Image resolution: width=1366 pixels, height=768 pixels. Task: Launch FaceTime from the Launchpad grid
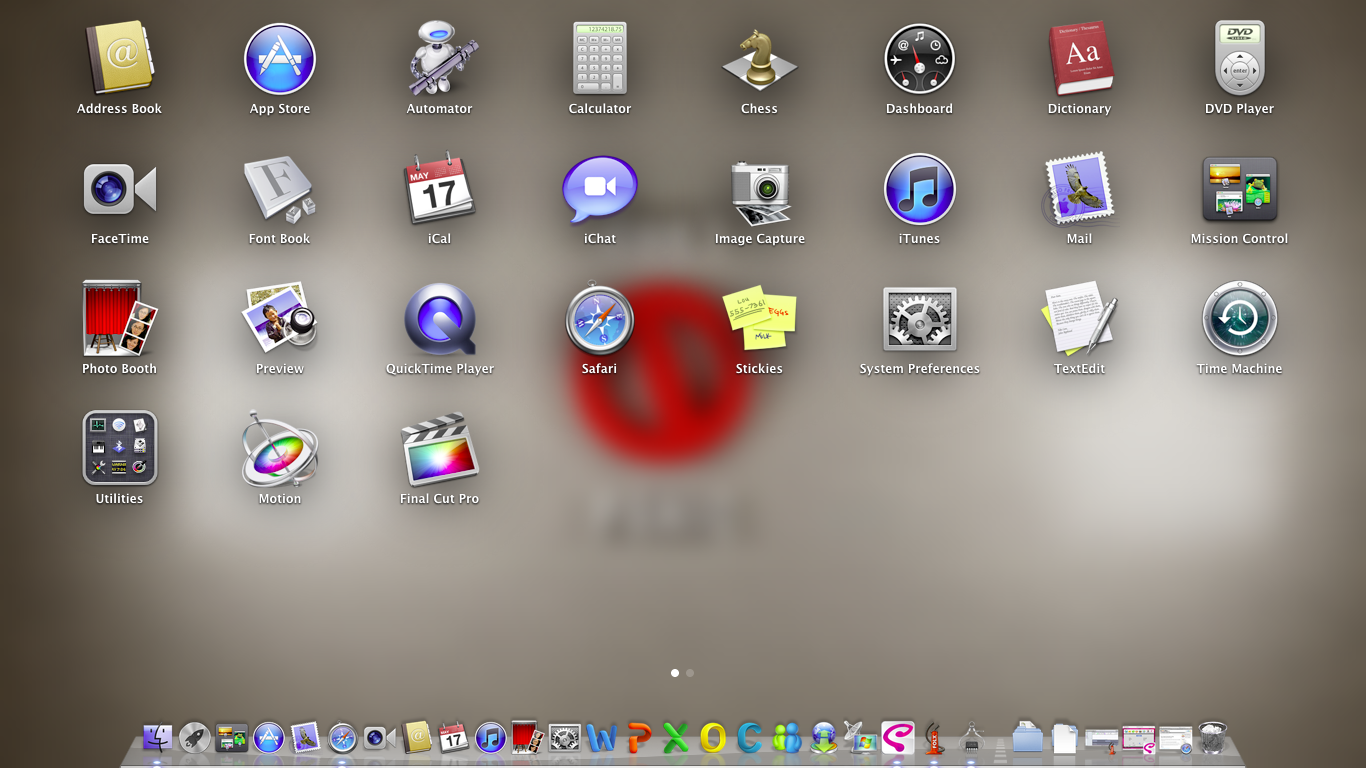pyautogui.click(x=119, y=189)
